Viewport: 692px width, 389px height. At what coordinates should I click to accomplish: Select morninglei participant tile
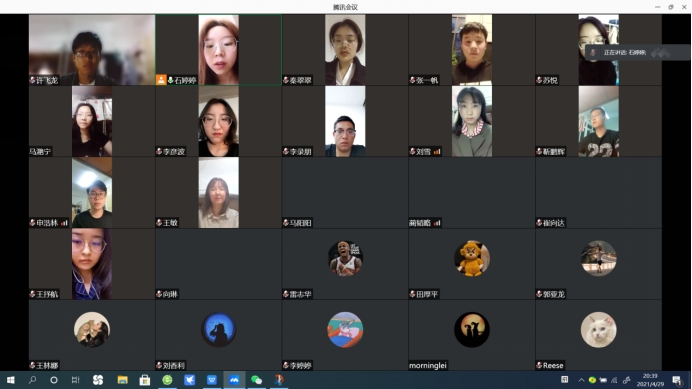point(472,335)
